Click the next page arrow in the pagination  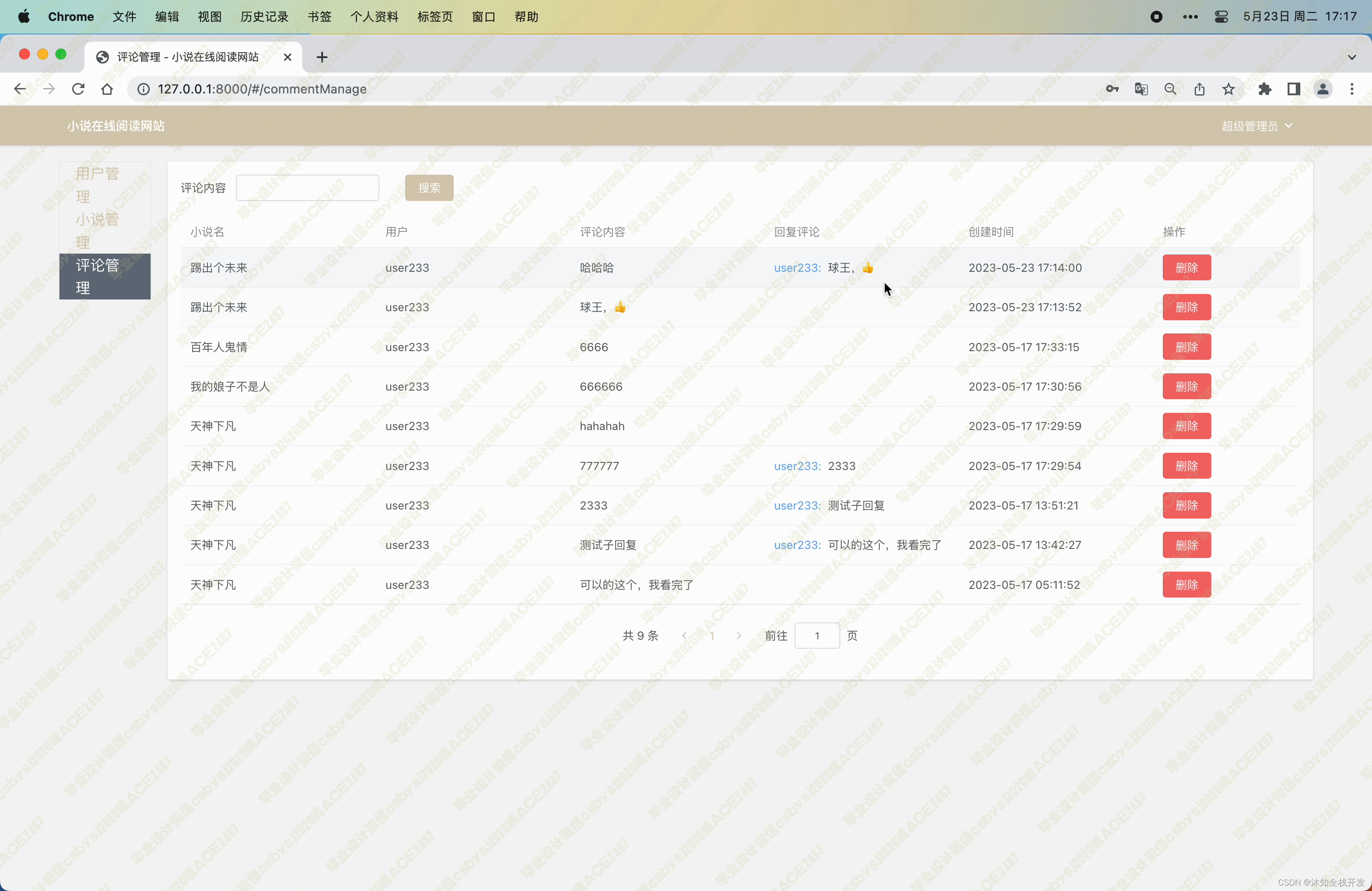click(x=739, y=636)
